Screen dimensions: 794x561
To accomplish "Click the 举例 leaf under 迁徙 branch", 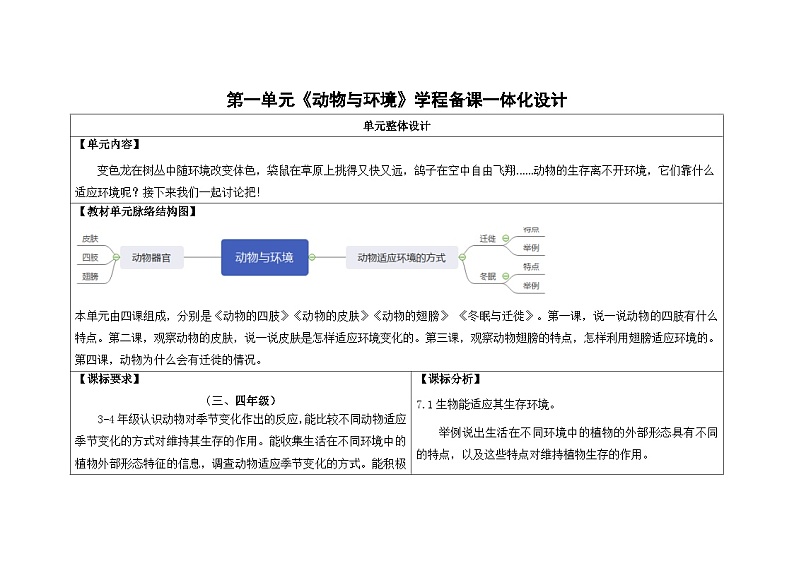I will pos(531,248).
